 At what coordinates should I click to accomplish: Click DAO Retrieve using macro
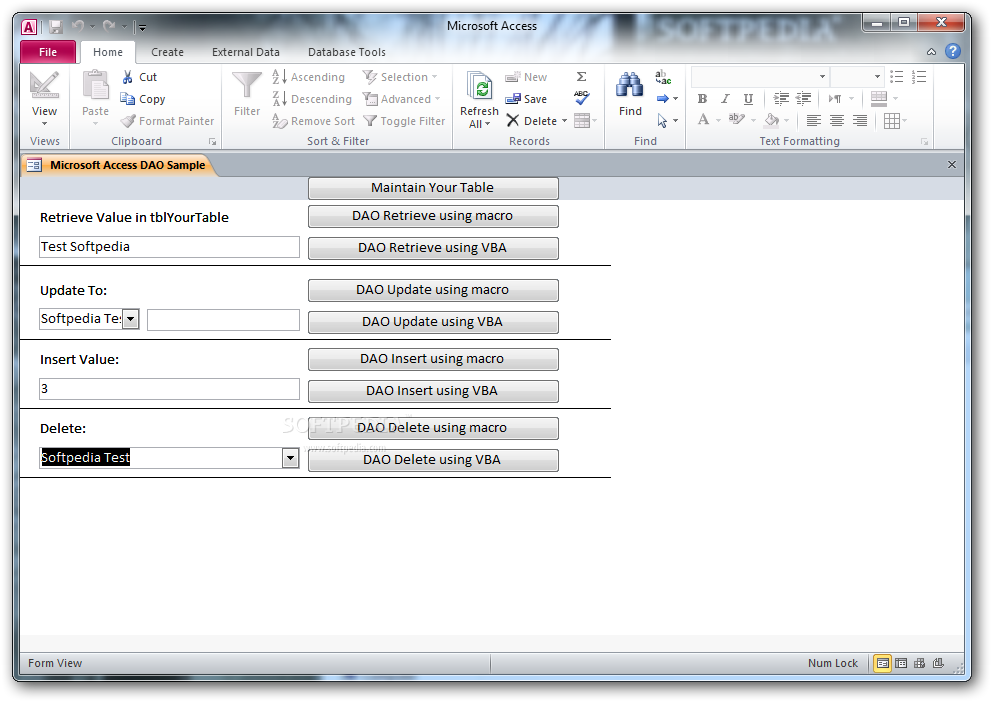point(433,216)
